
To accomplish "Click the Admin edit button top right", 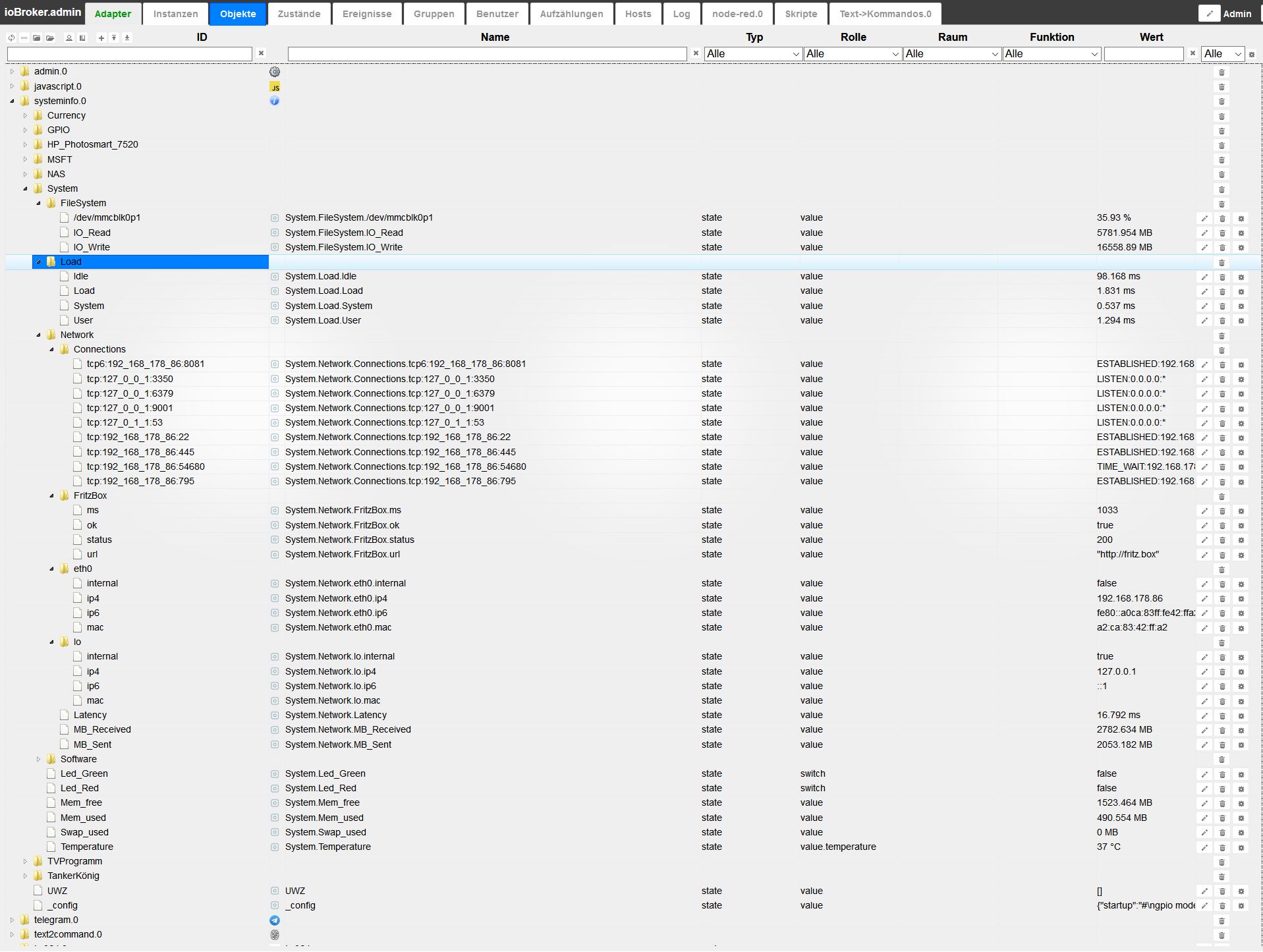I will click(x=1209, y=13).
